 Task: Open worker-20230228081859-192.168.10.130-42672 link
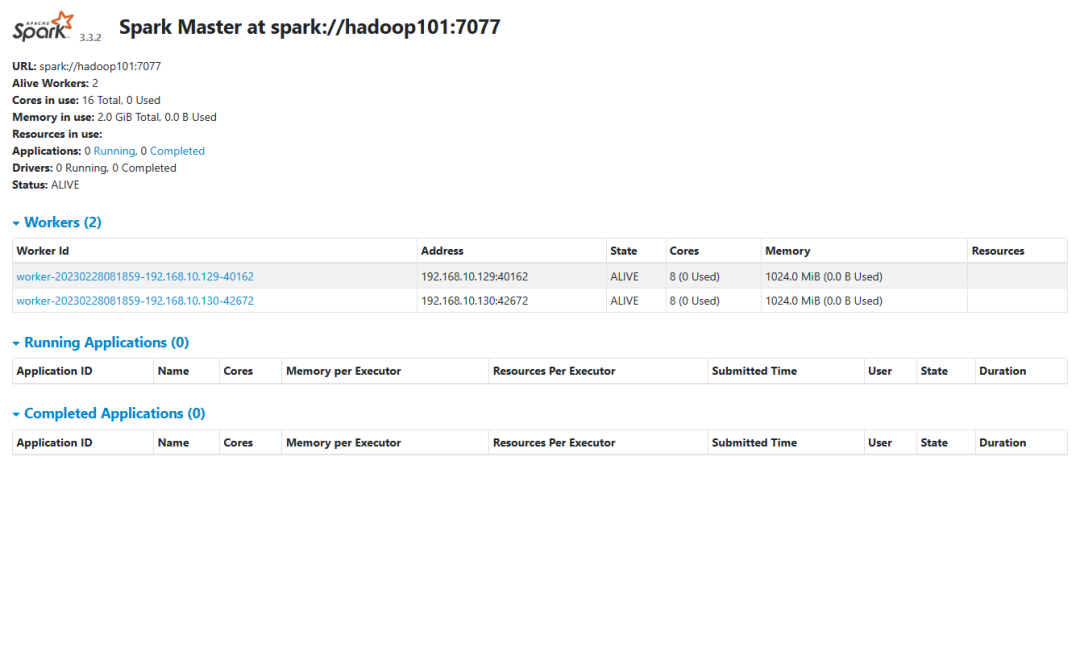coord(135,301)
